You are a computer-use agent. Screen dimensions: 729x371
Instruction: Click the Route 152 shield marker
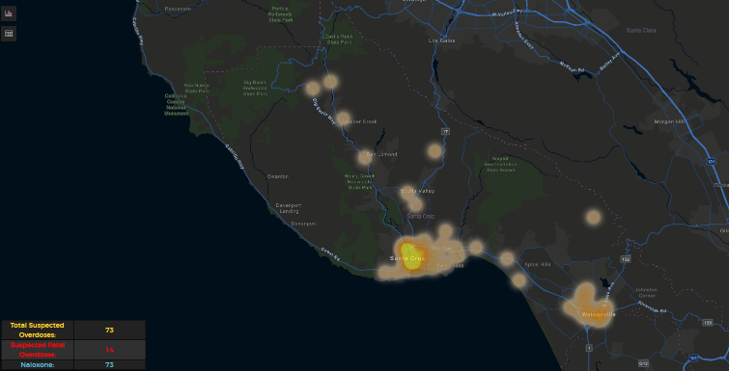tap(625, 259)
